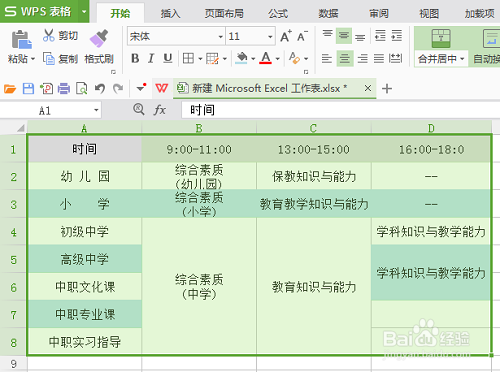Select the Format Painter brush
The height and width of the screenshot is (372, 500).
(99, 39)
